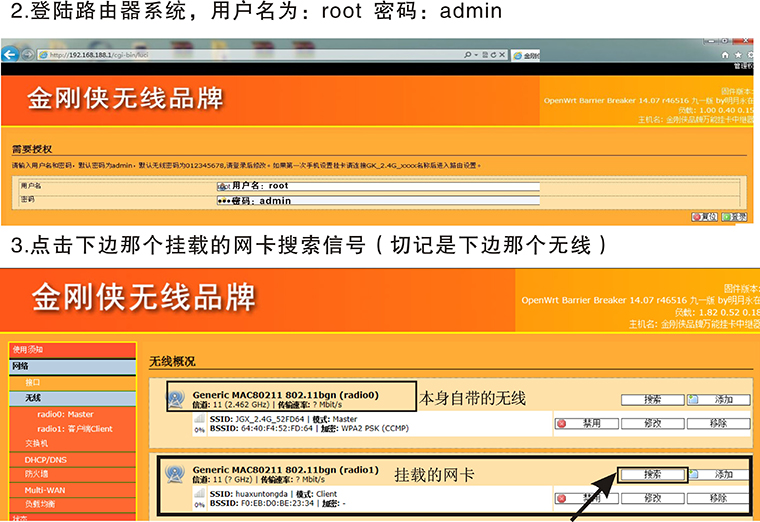Click 移除 remove button for huaxuntongda network

(718, 498)
